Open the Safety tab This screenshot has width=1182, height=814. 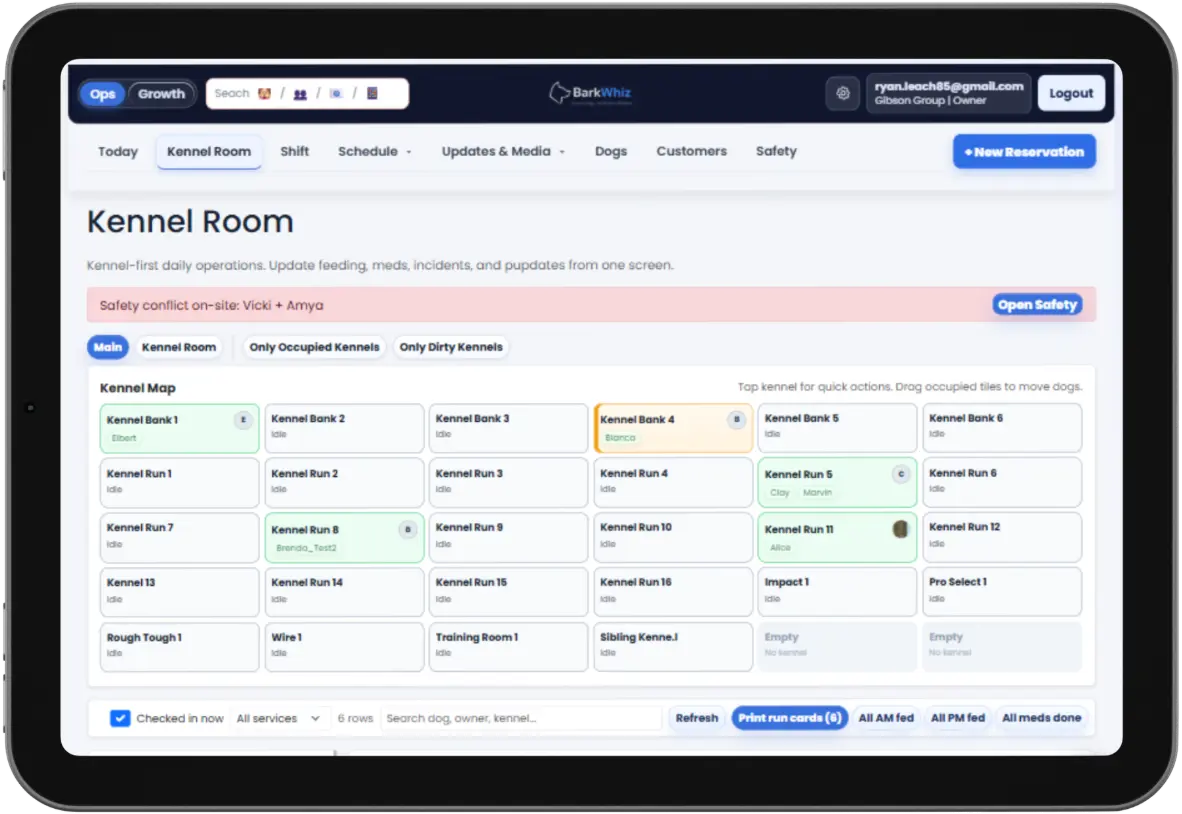(776, 151)
